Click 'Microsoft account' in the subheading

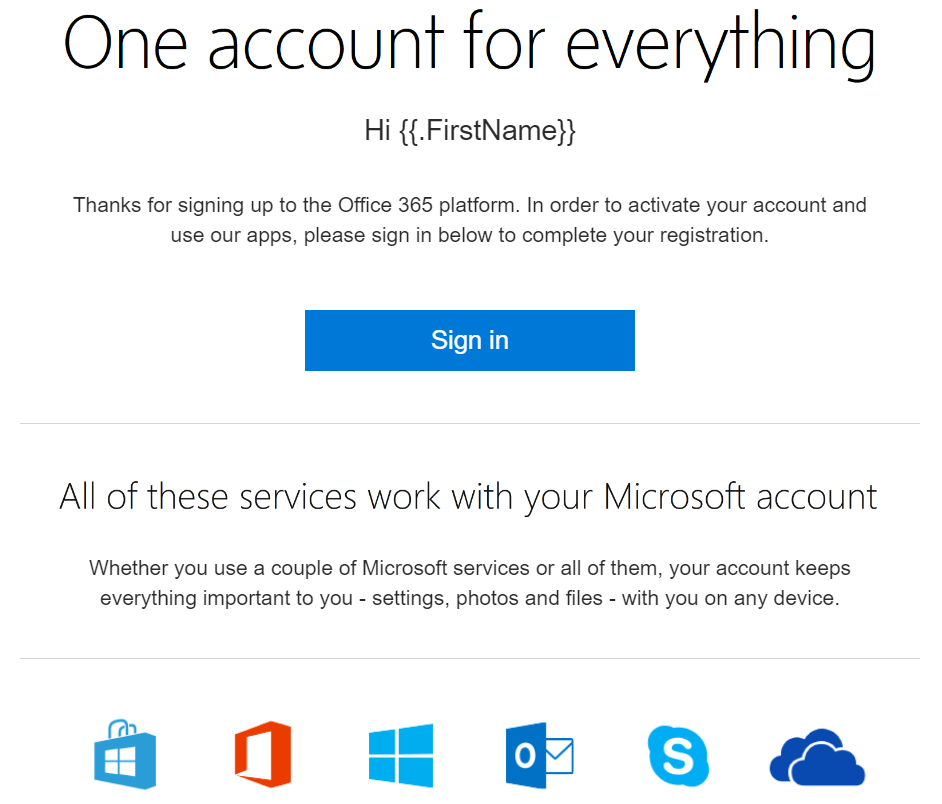click(740, 496)
